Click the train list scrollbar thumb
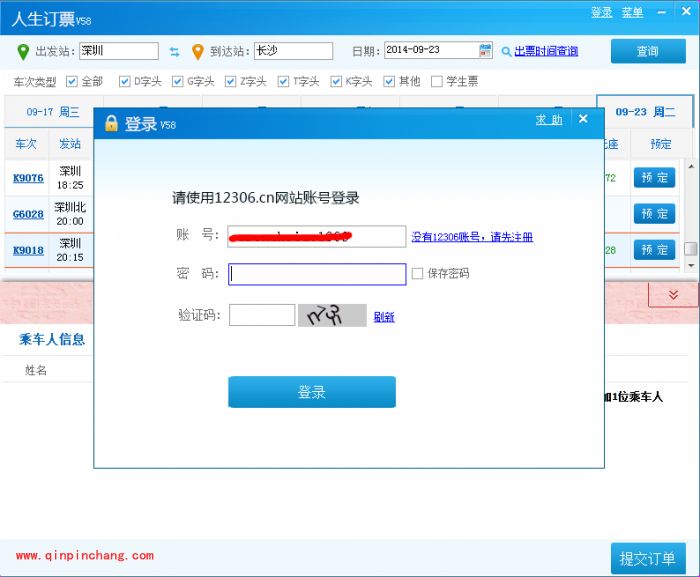The width and height of the screenshot is (700, 577). click(x=691, y=249)
